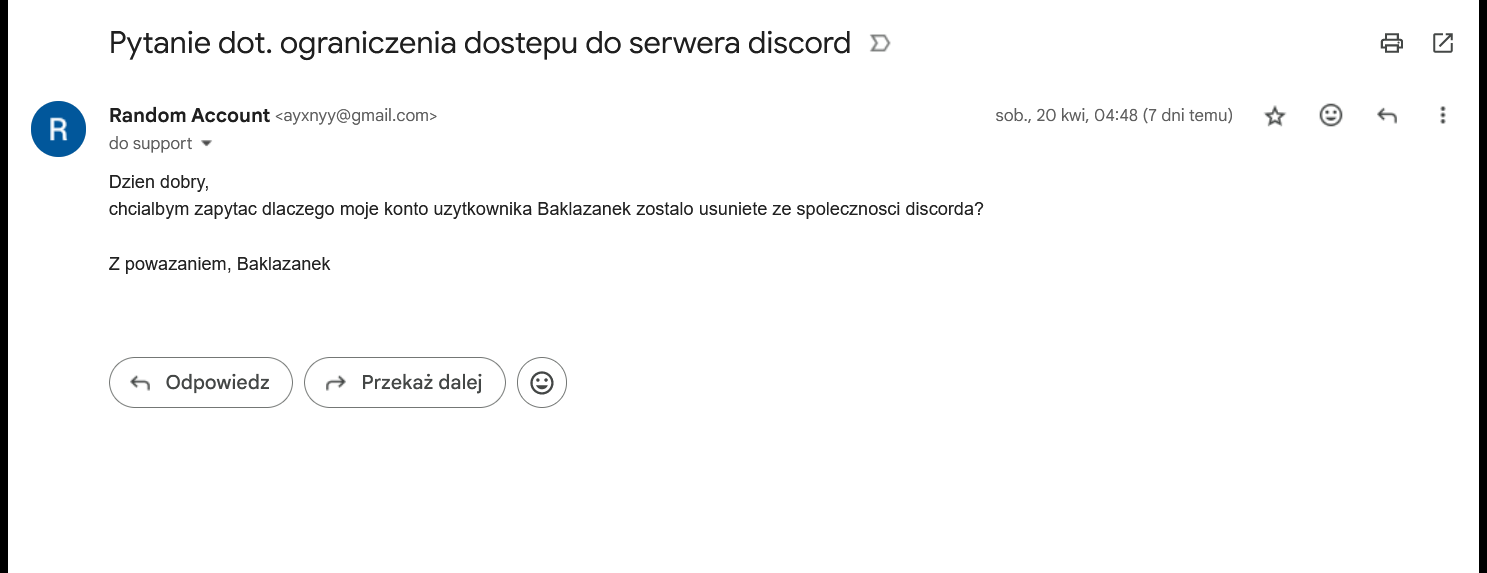
Task: Click the Odpowiedz reply button
Action: tap(200, 382)
